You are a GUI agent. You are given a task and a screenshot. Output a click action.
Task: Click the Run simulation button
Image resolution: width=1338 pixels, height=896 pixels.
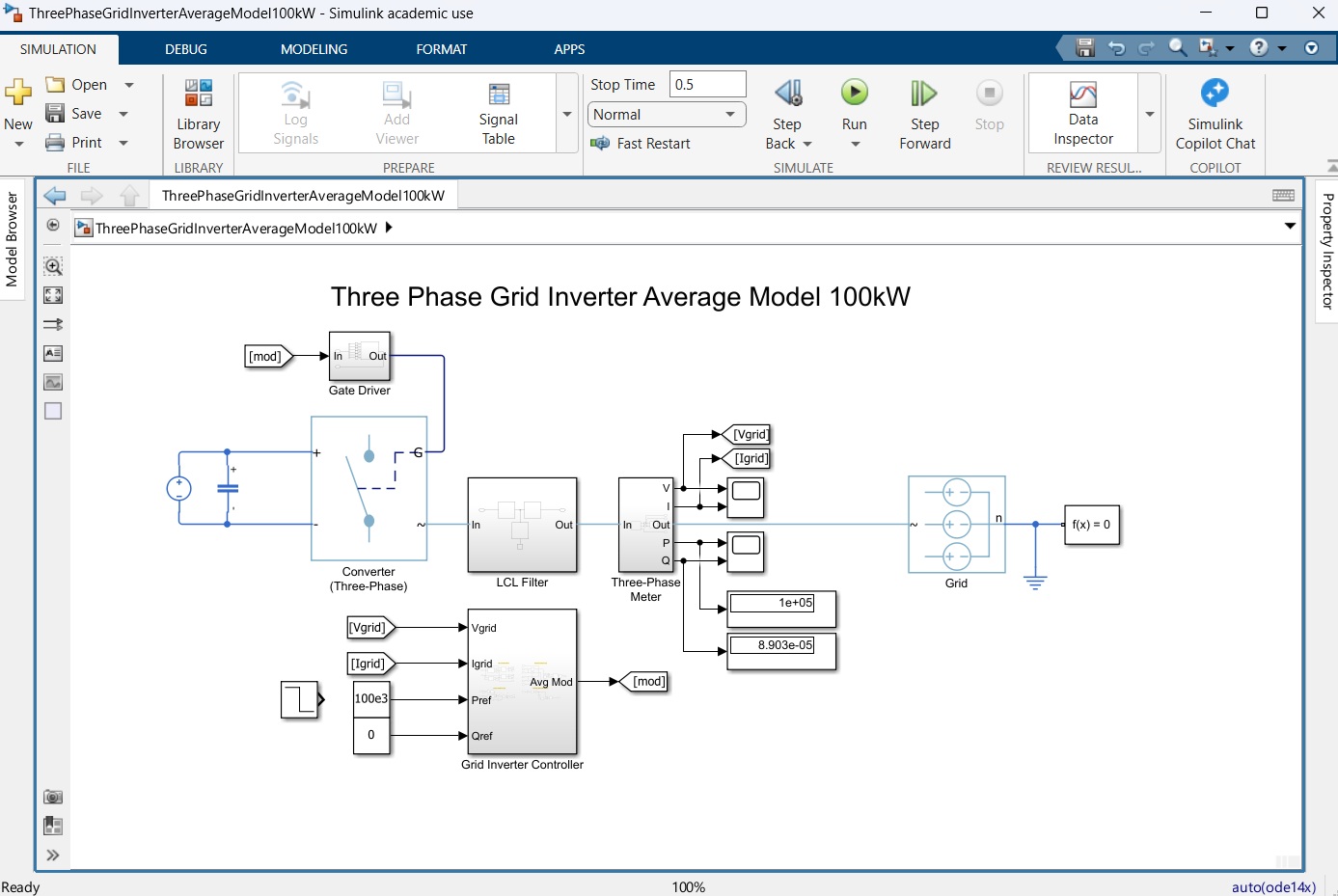coord(855,93)
